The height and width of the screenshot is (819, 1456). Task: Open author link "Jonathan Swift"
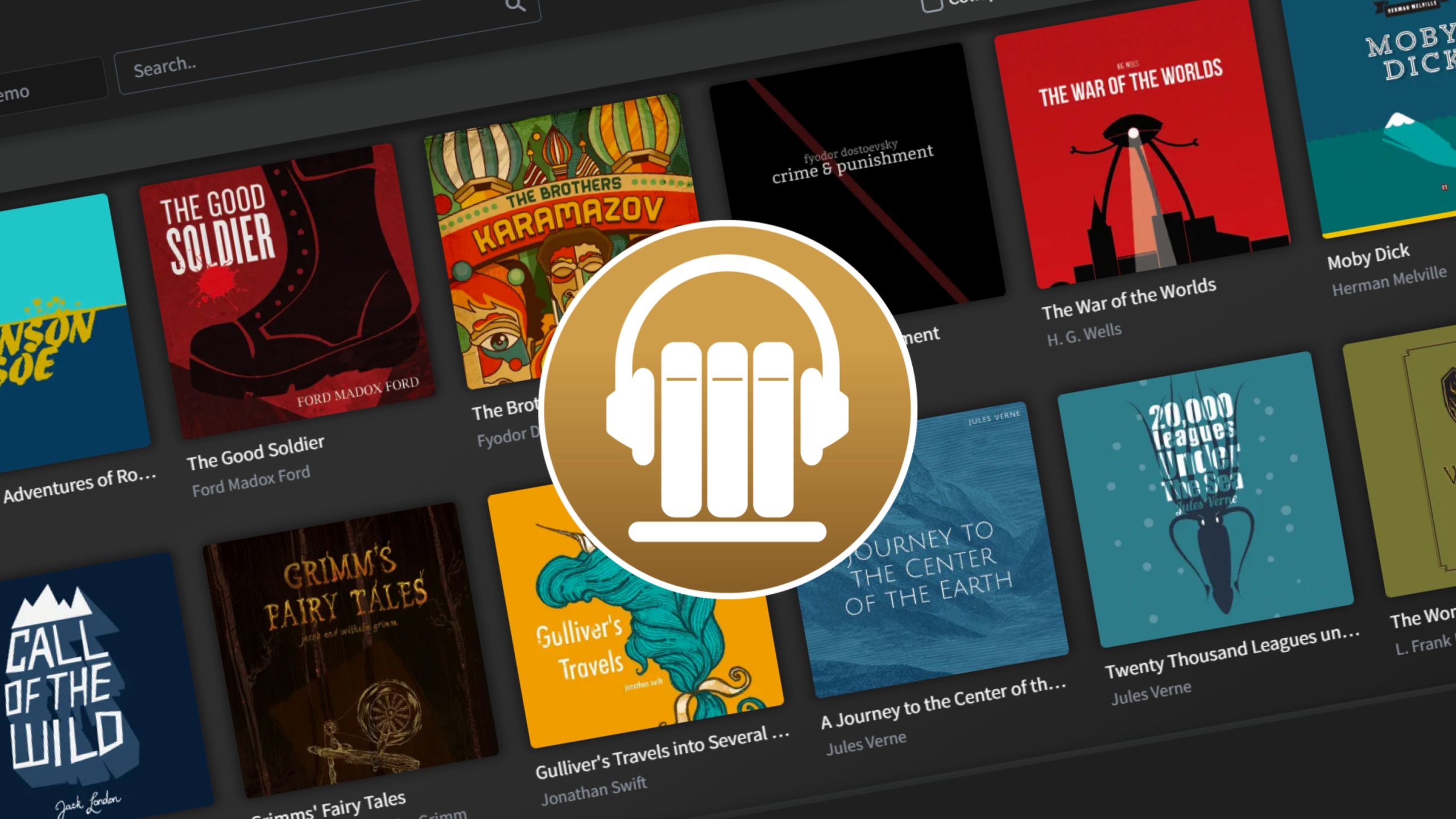tap(594, 791)
